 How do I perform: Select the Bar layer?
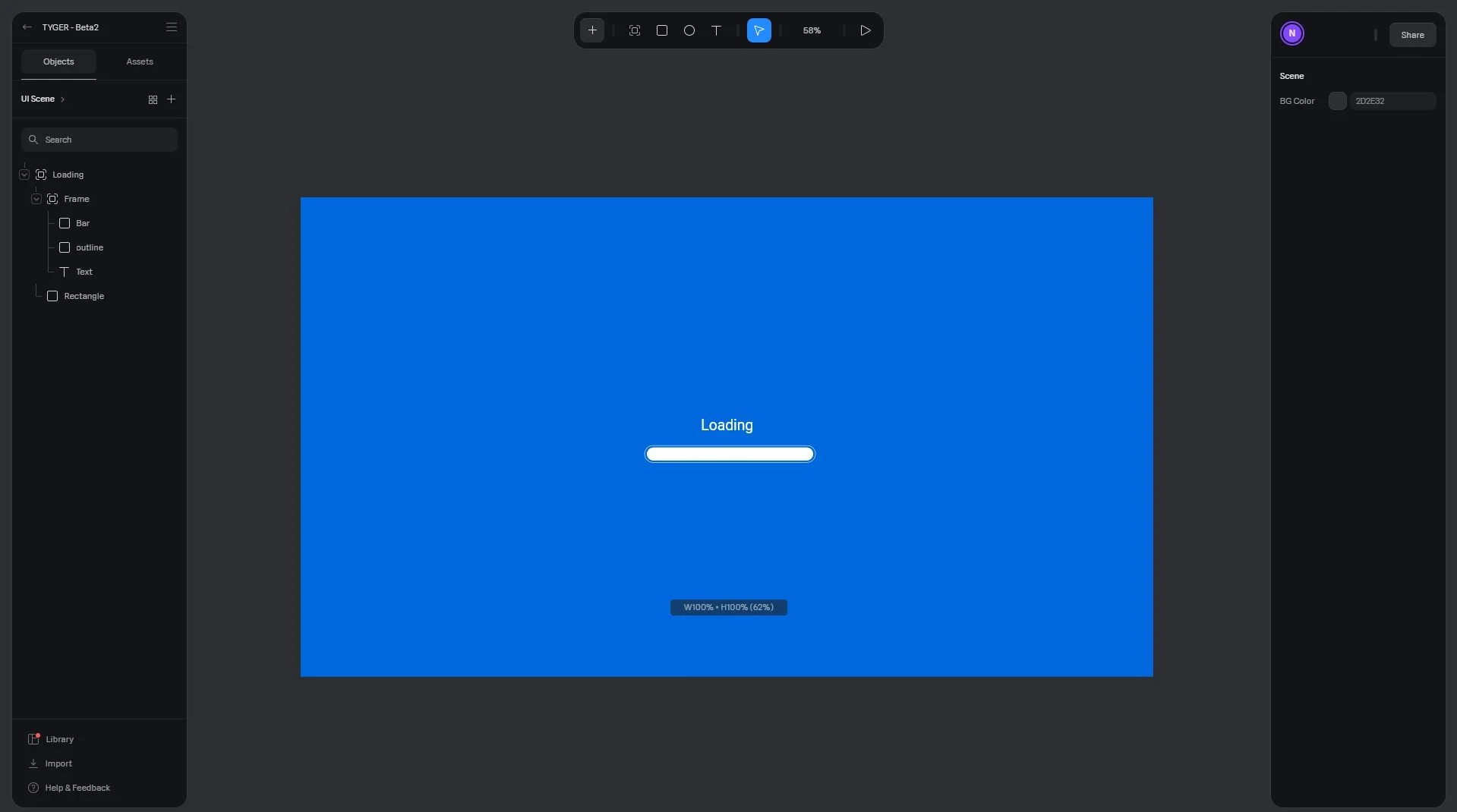click(83, 223)
